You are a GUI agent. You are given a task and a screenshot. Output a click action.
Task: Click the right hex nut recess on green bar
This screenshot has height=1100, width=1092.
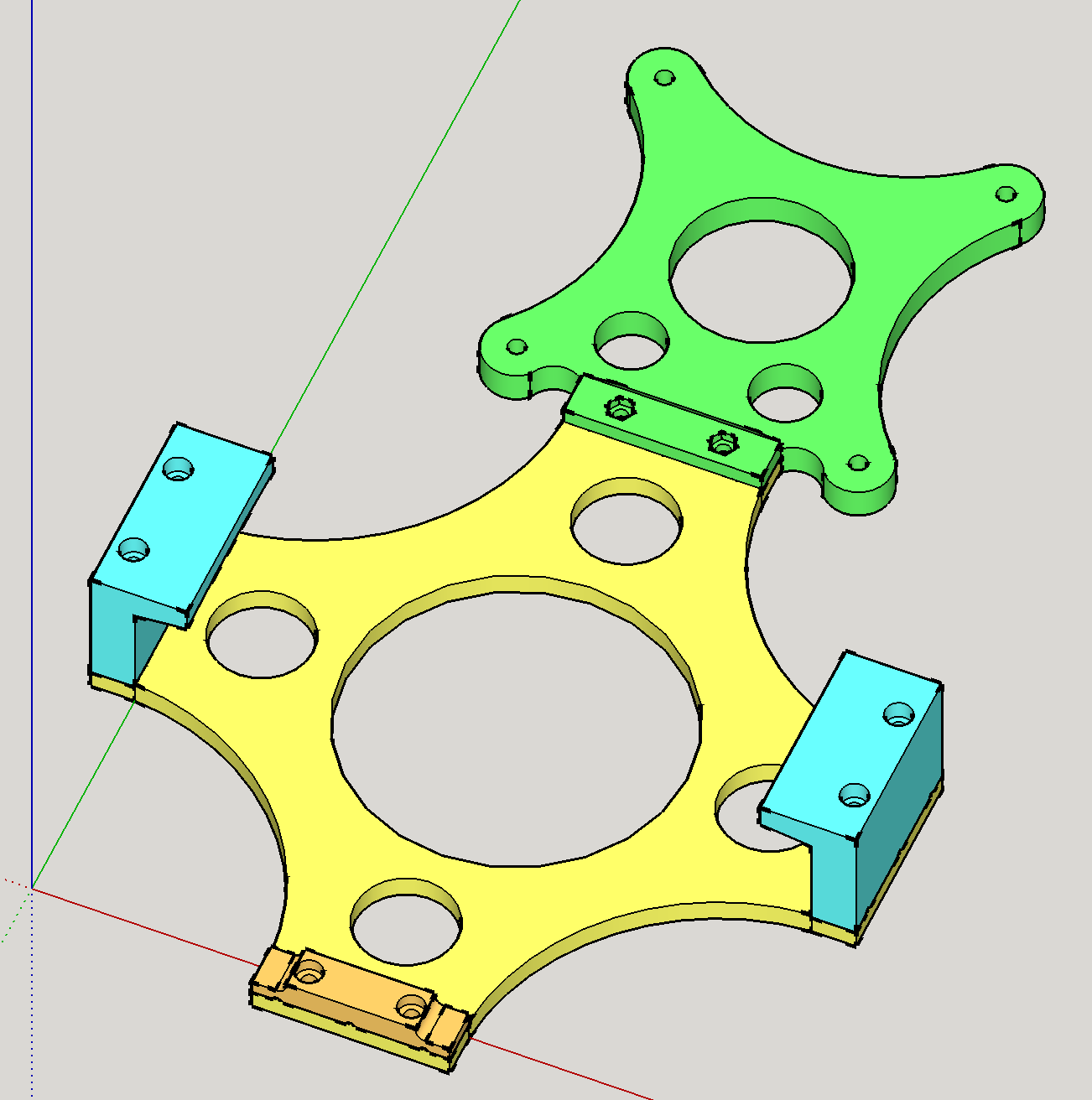(x=722, y=441)
